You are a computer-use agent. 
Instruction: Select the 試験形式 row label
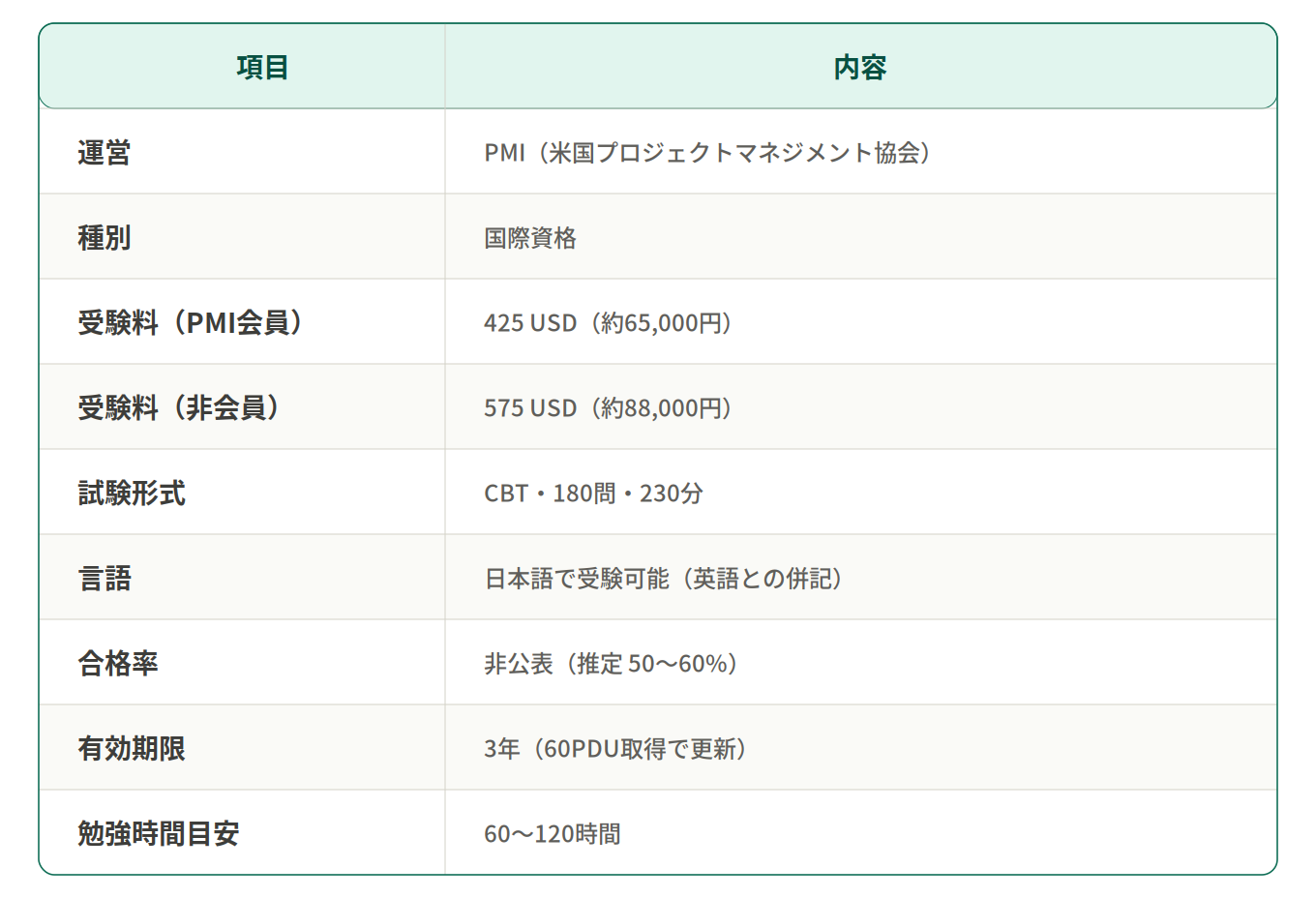pos(132,493)
